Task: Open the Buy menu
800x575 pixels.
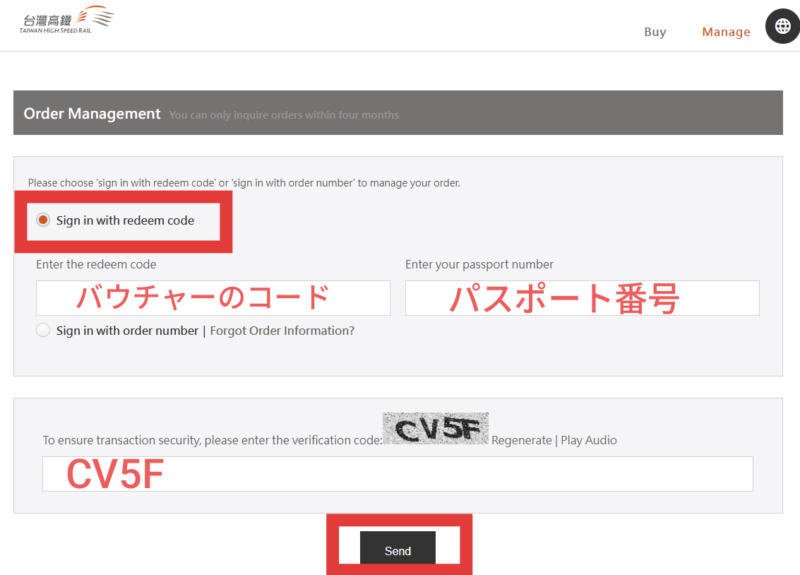Action: (x=655, y=32)
